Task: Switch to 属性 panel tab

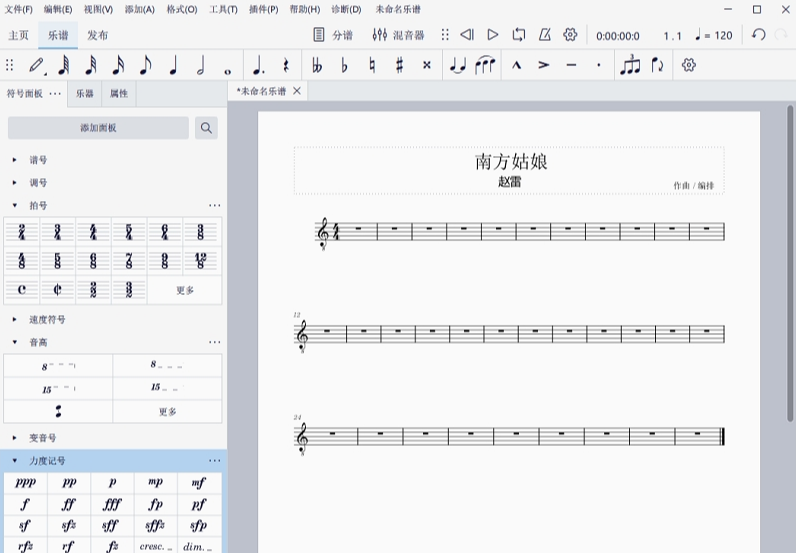Action: tap(119, 93)
